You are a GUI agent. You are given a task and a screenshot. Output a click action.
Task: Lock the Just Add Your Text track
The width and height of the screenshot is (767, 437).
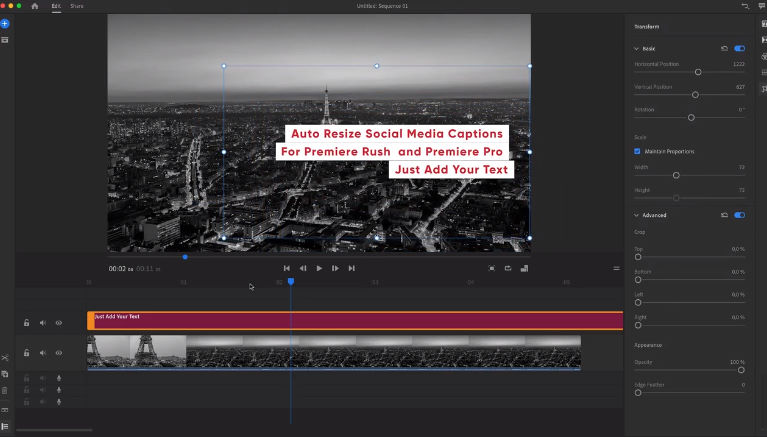click(x=27, y=322)
